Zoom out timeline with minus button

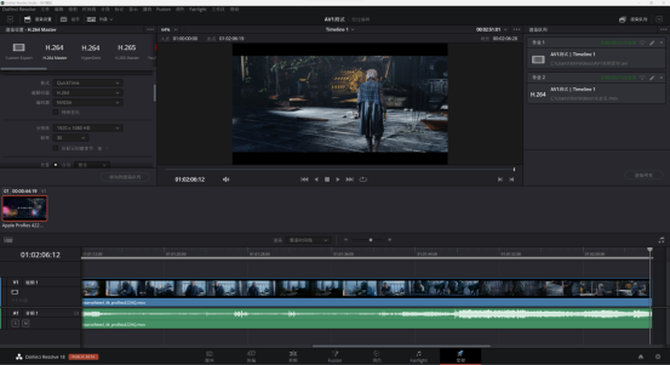(346, 240)
